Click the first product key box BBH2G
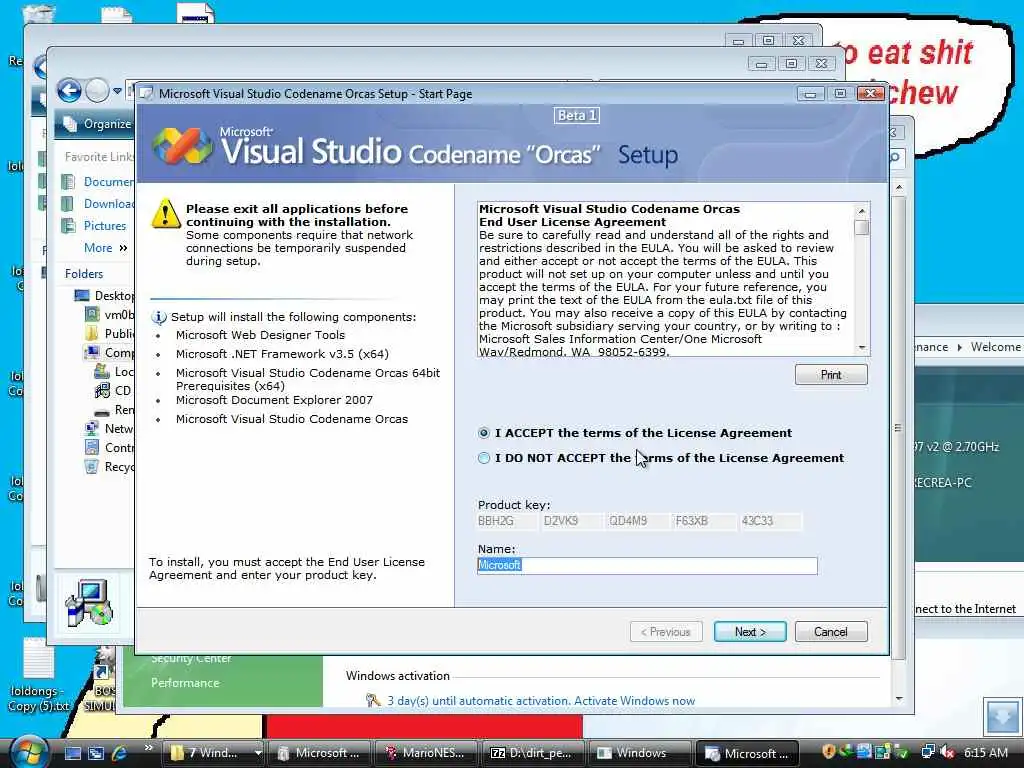This screenshot has height=768, width=1024. [x=507, y=521]
